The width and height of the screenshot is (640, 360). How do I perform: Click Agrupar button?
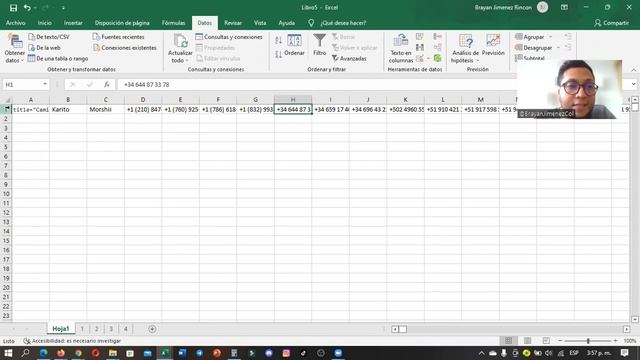(530, 37)
